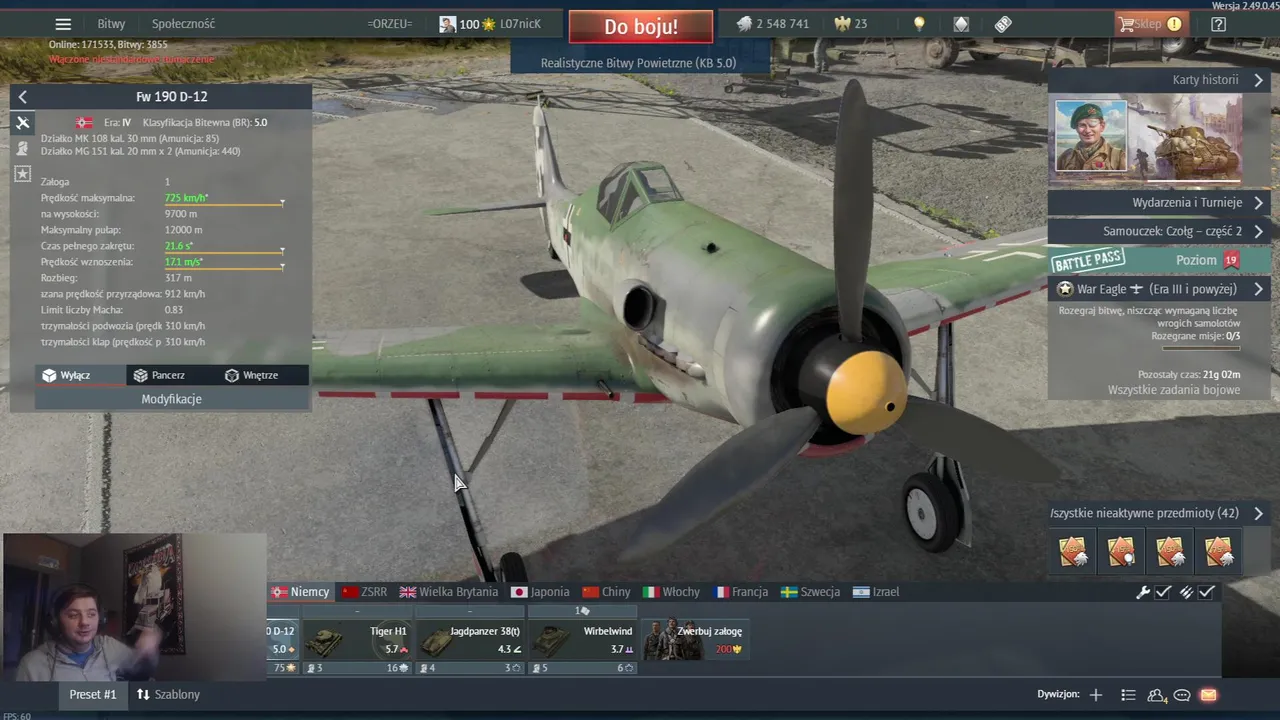Click the =ORZEU= squadron tag
This screenshot has height=720, width=1280.
tap(389, 24)
